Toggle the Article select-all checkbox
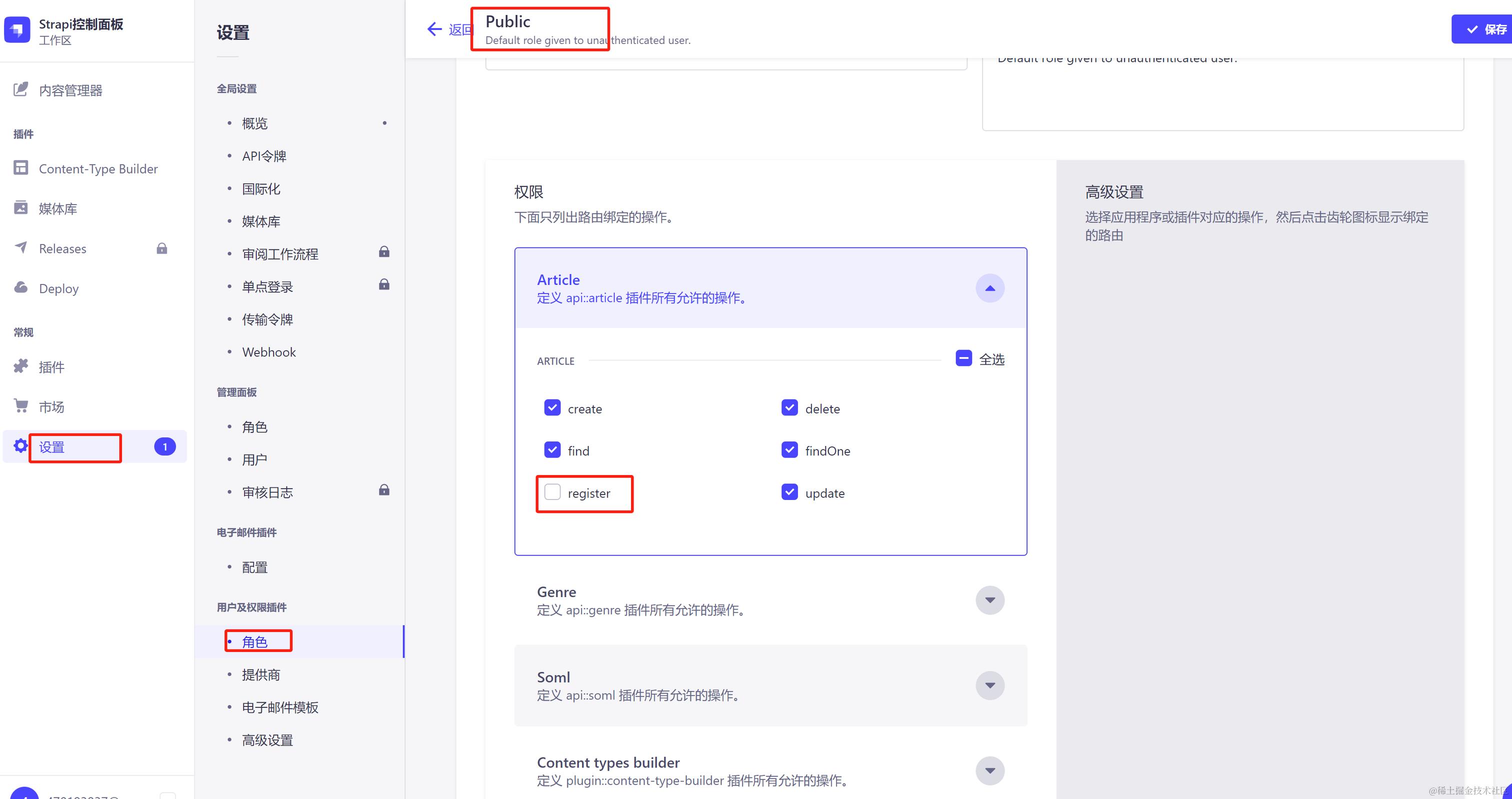The width and height of the screenshot is (1512, 799). [x=963, y=358]
